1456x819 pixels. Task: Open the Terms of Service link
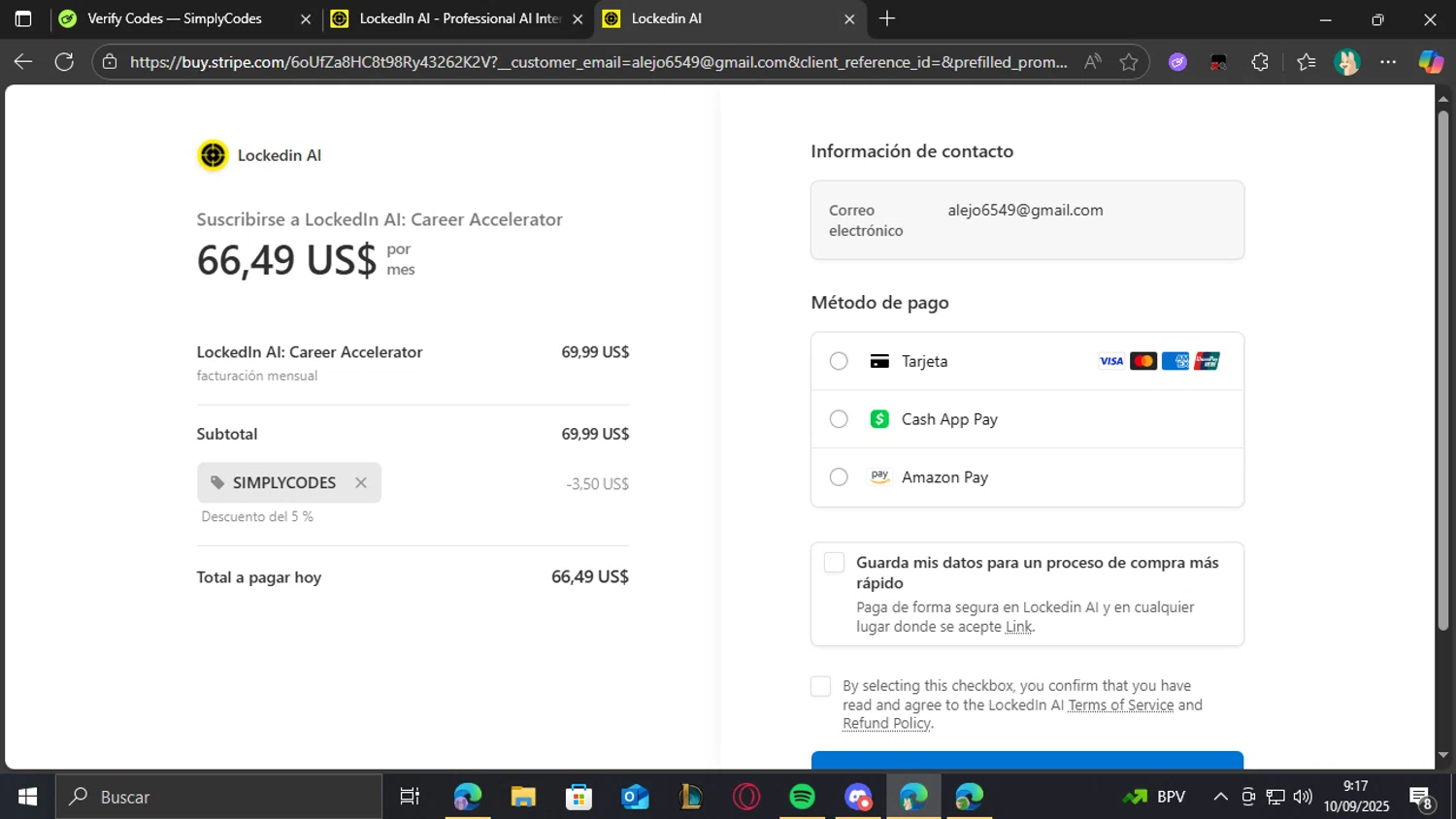tap(1120, 705)
